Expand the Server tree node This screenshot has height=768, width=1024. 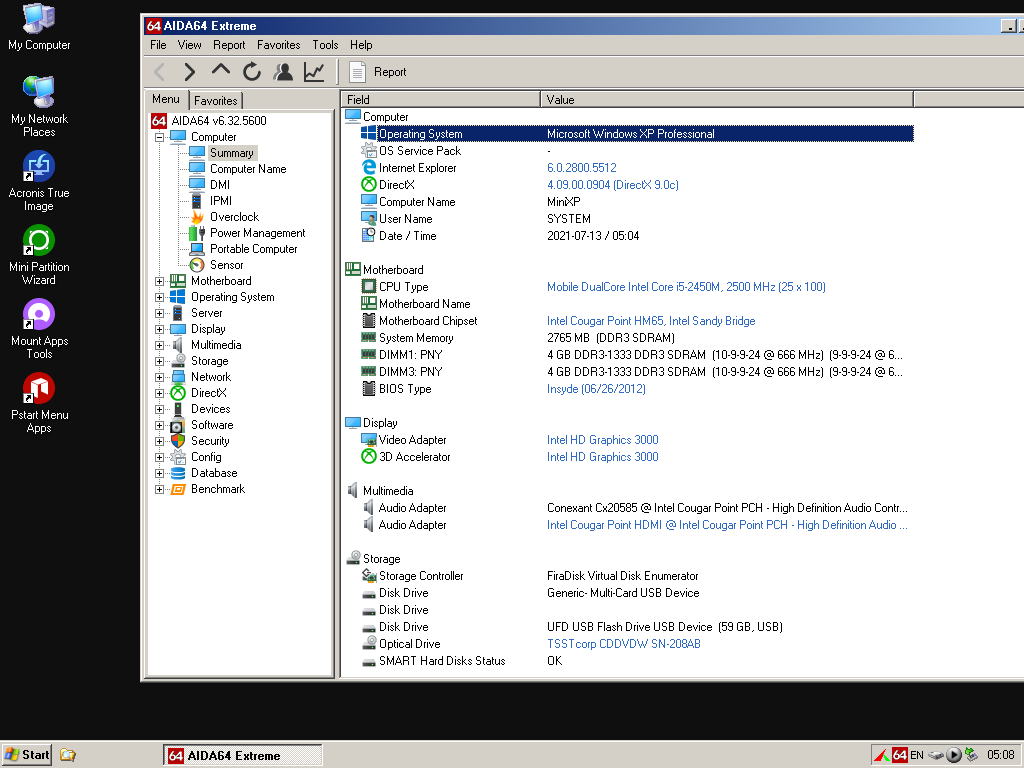159,313
